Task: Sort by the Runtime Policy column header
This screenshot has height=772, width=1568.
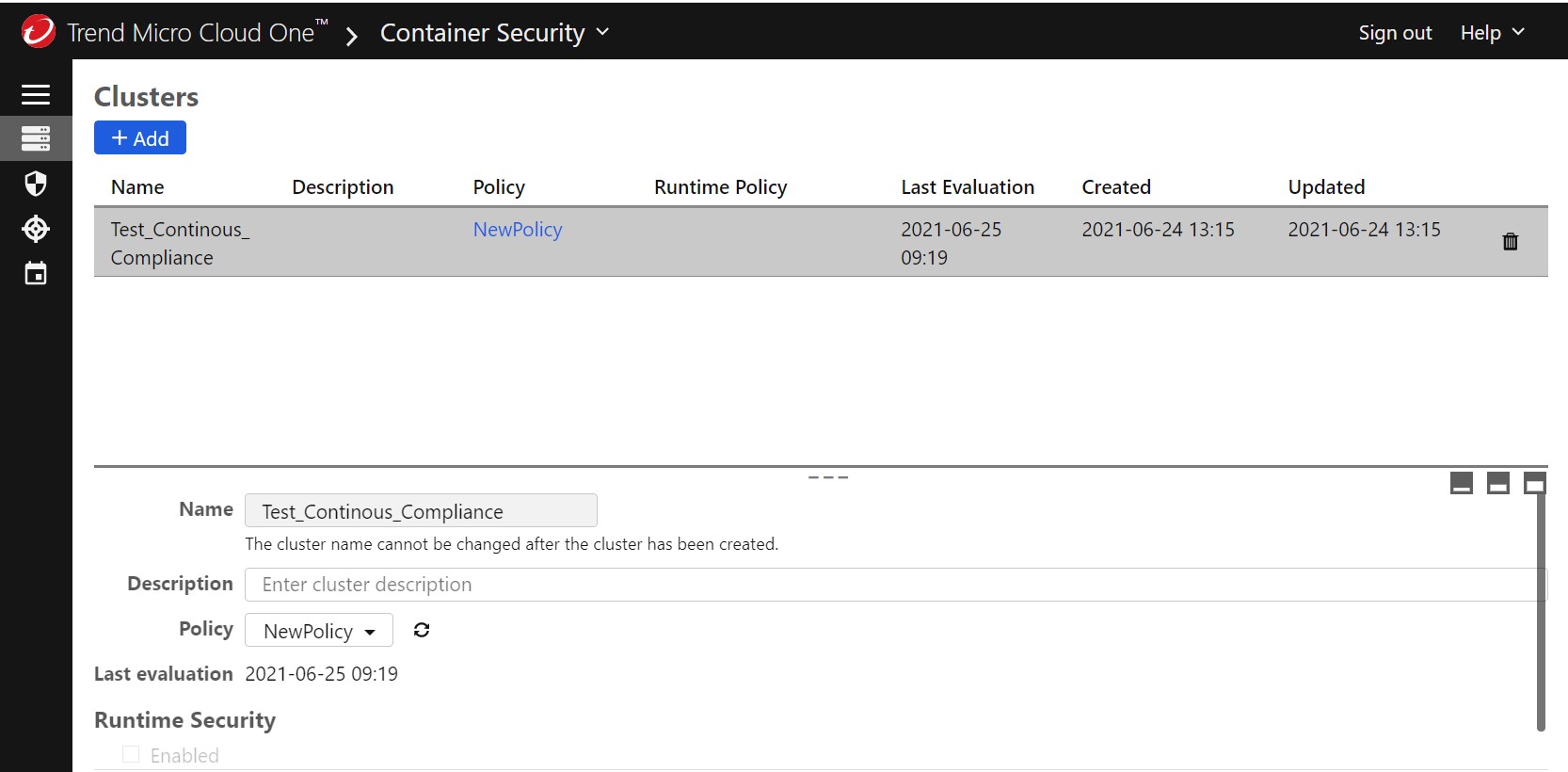Action: (x=721, y=187)
